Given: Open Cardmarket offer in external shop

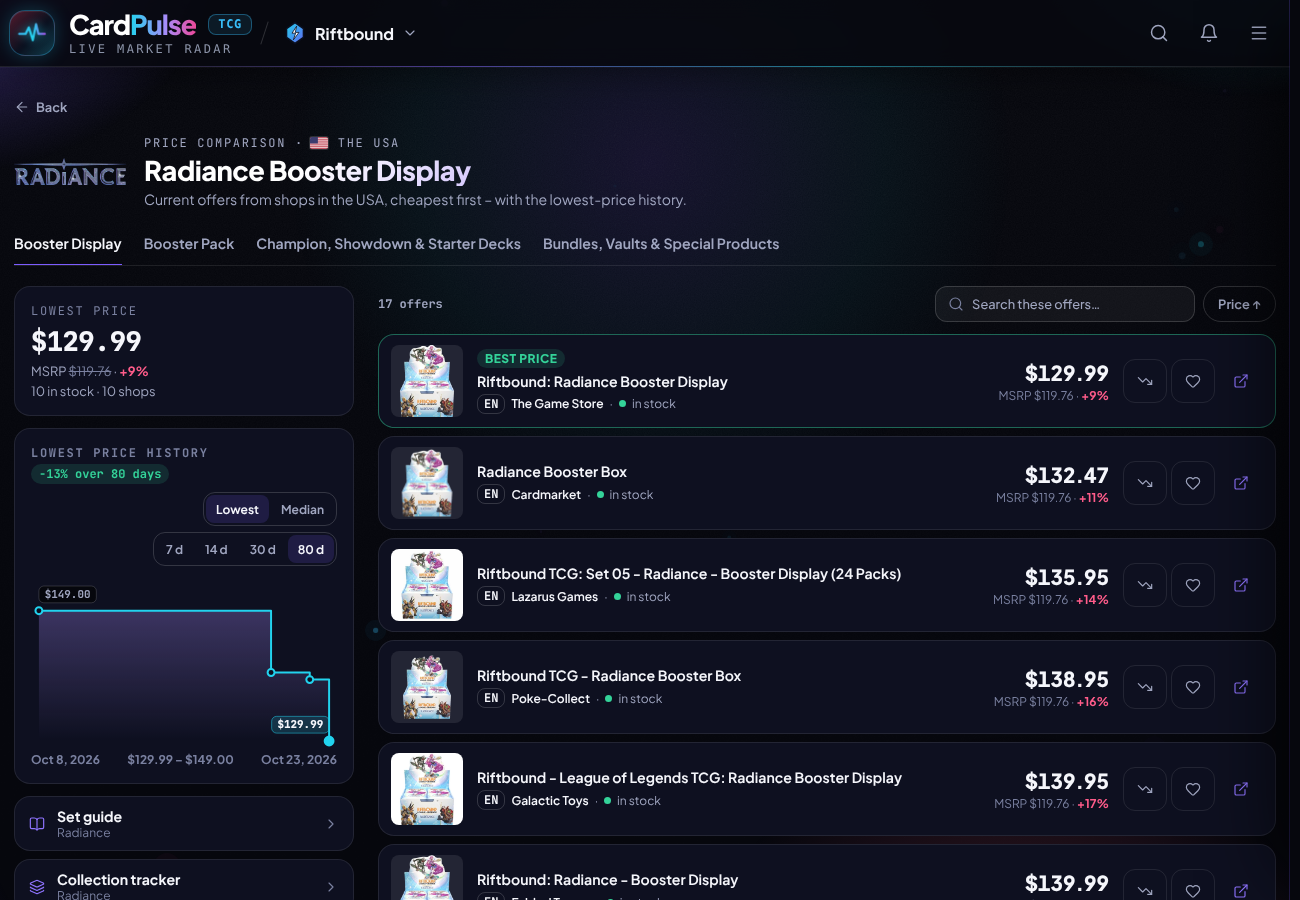Looking at the screenshot, I should tap(1241, 483).
